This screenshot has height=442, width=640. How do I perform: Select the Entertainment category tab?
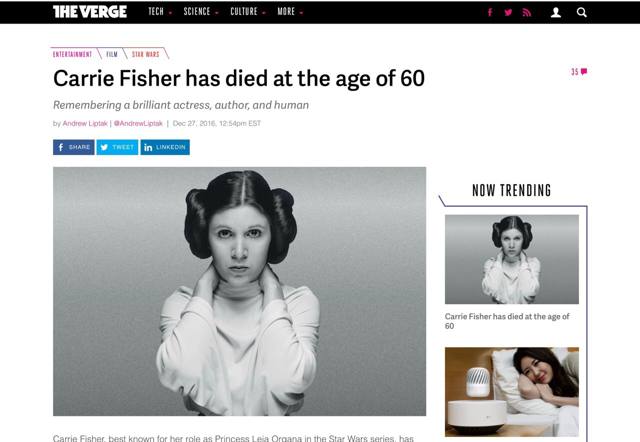[x=73, y=54]
